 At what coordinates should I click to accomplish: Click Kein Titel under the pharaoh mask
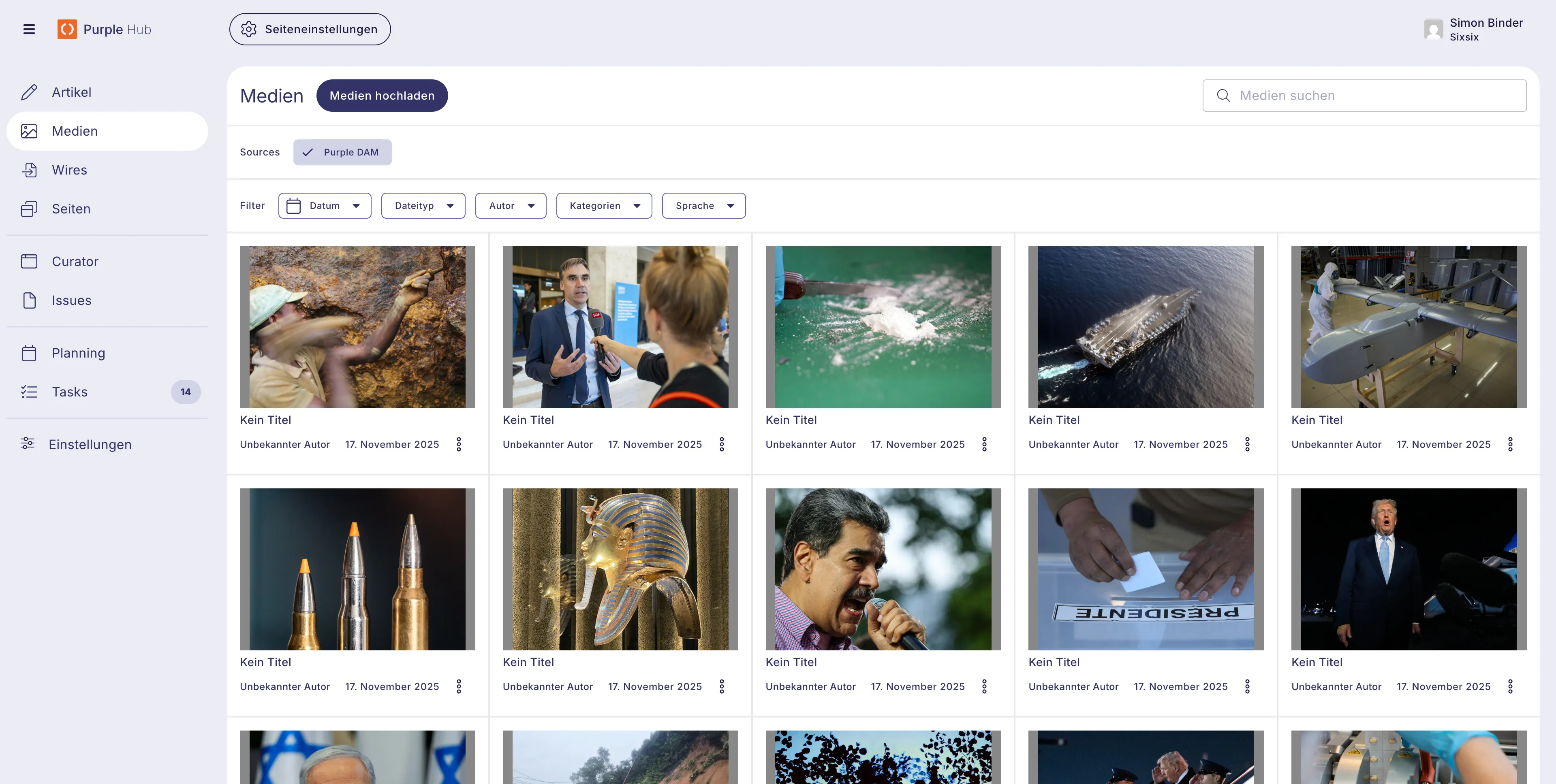coord(528,662)
